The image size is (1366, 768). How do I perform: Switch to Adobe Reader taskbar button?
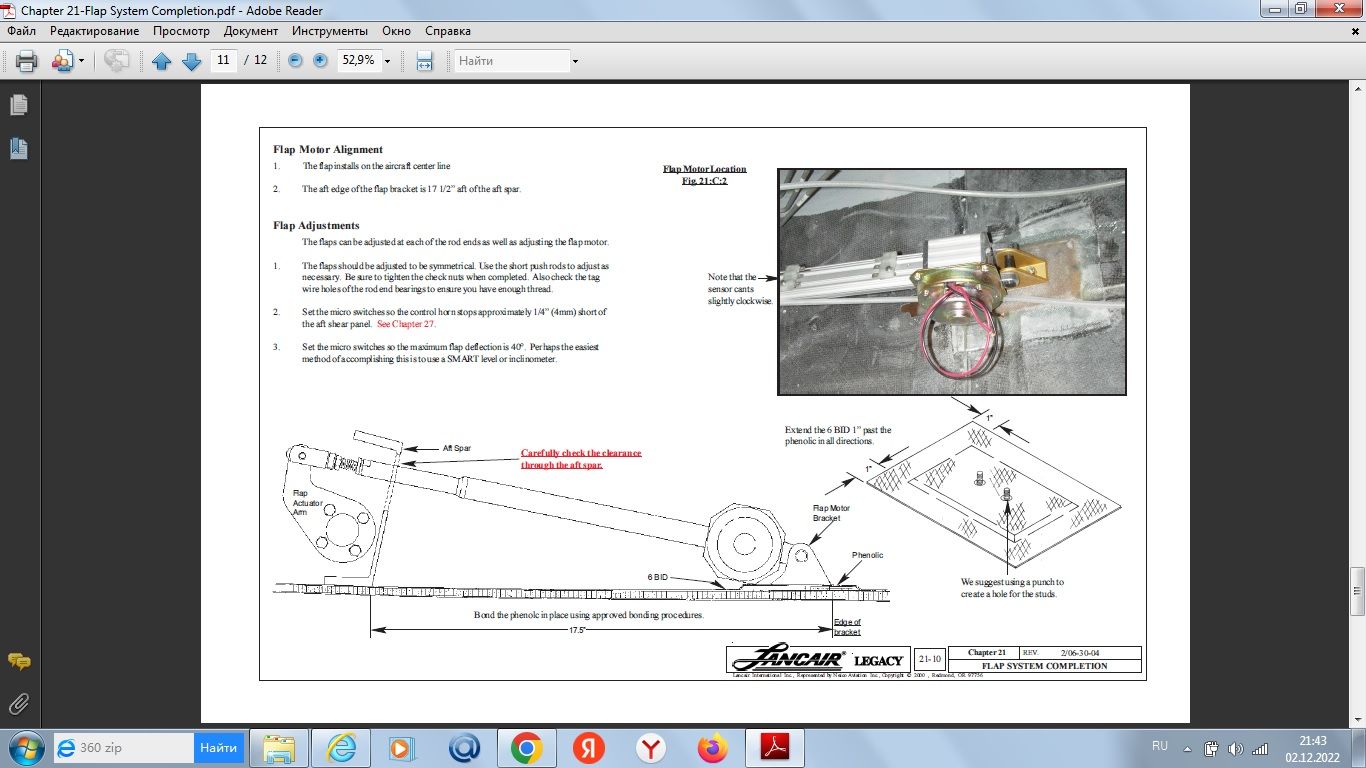(776, 748)
